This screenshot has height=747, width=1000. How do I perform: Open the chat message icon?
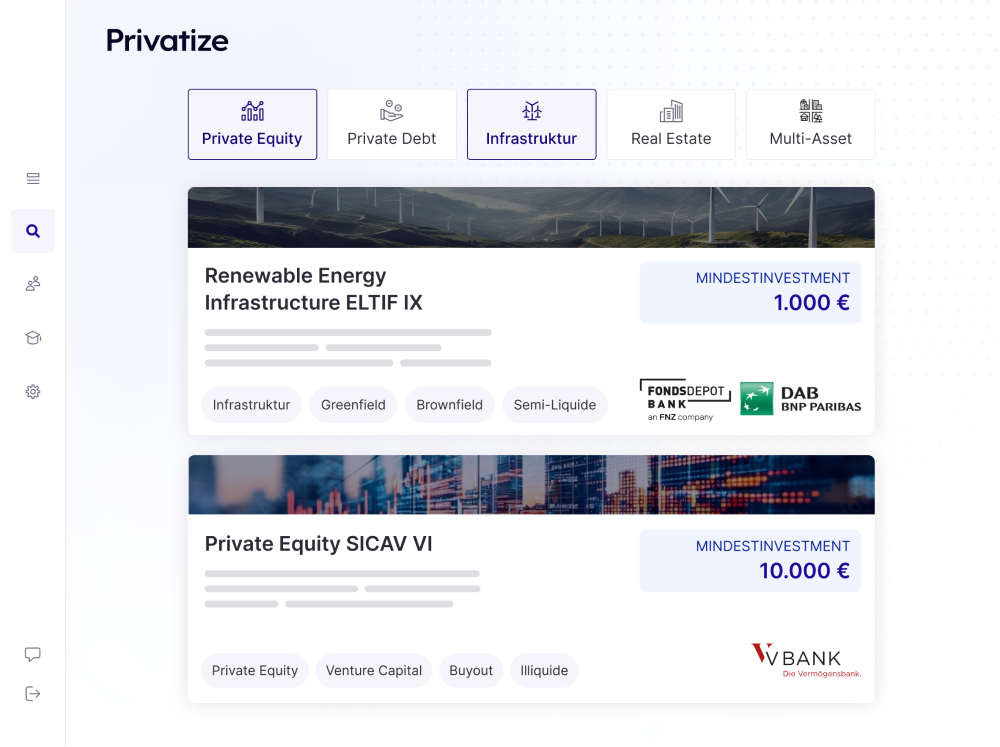[33, 654]
